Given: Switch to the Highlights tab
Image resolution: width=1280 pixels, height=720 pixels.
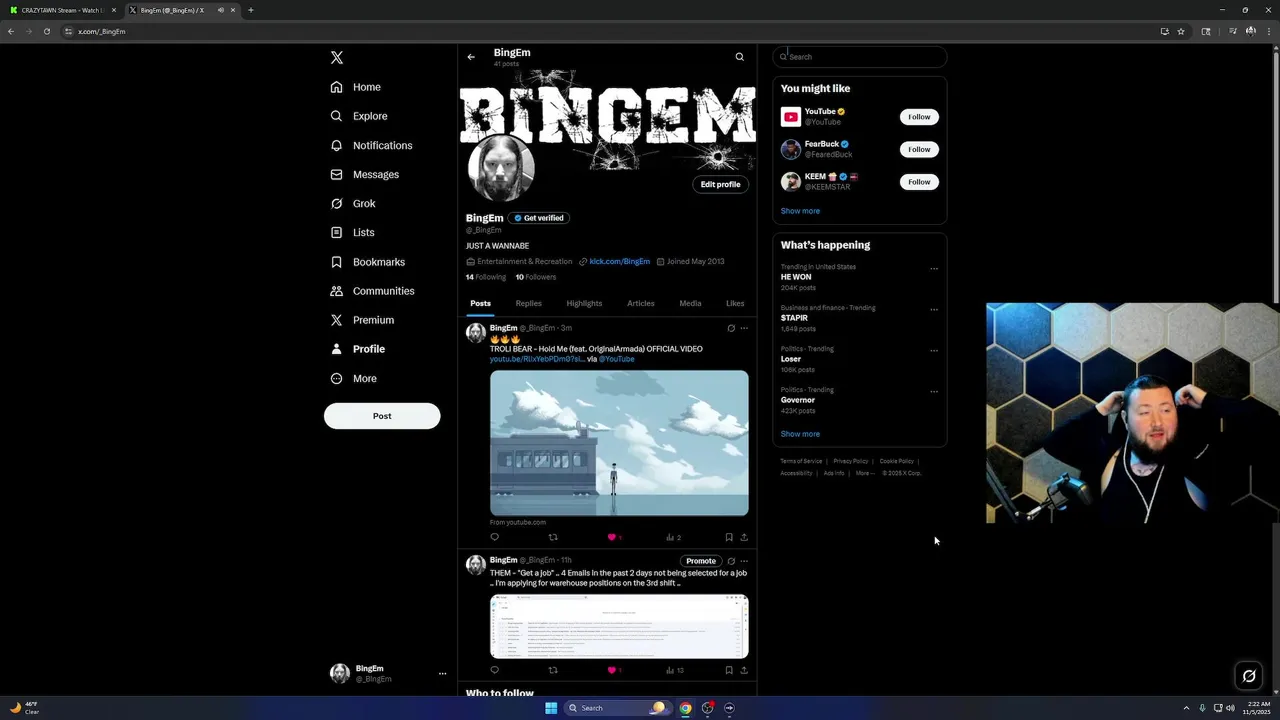Looking at the screenshot, I should pos(584,303).
